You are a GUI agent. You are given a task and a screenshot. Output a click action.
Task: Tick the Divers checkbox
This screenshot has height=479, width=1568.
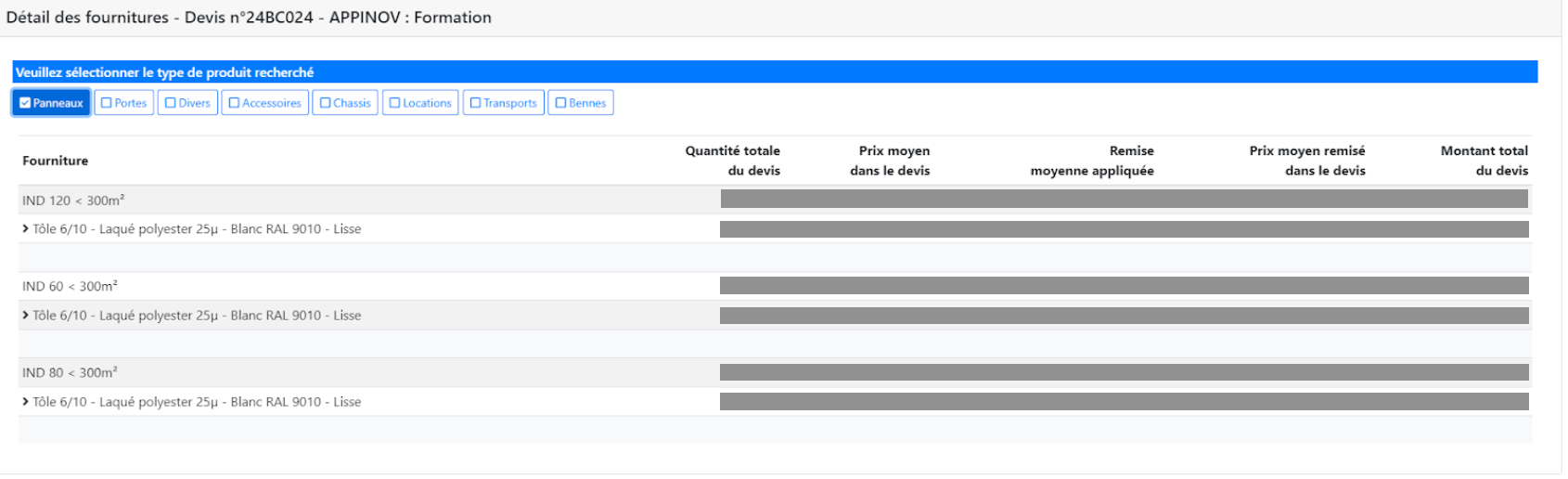[x=171, y=103]
